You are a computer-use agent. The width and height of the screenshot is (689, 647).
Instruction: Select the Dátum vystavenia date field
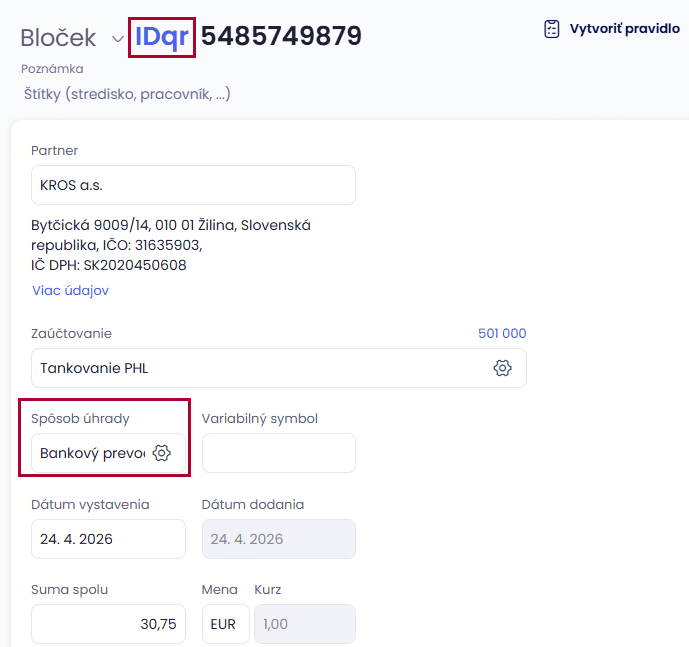click(108, 539)
